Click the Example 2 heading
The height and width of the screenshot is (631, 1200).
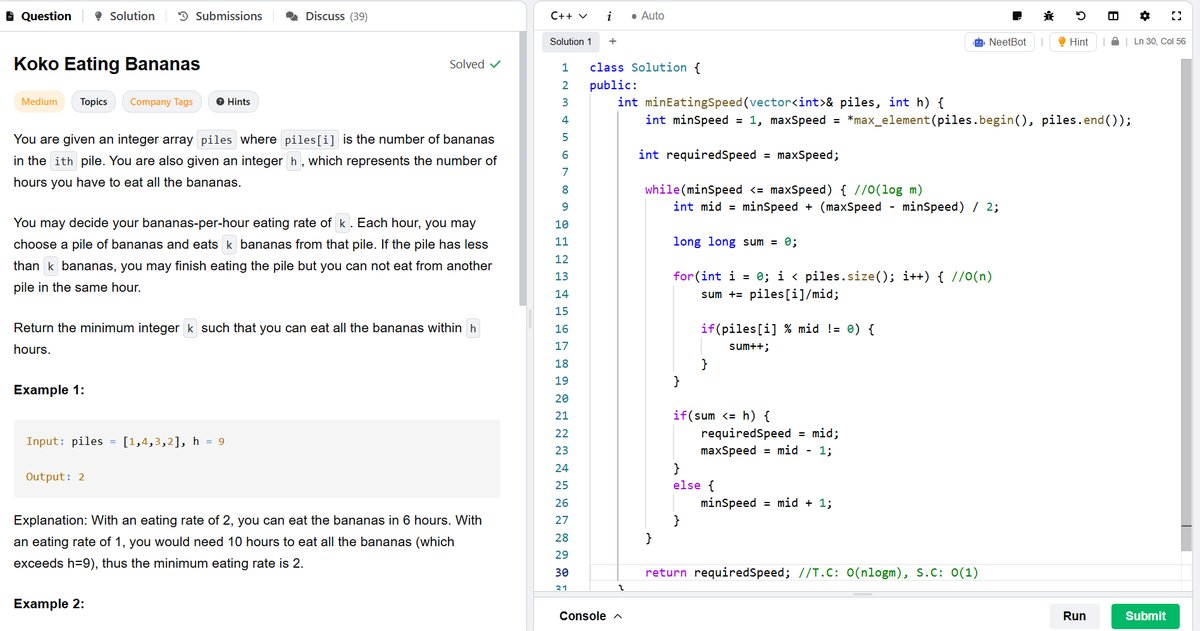click(x=49, y=605)
